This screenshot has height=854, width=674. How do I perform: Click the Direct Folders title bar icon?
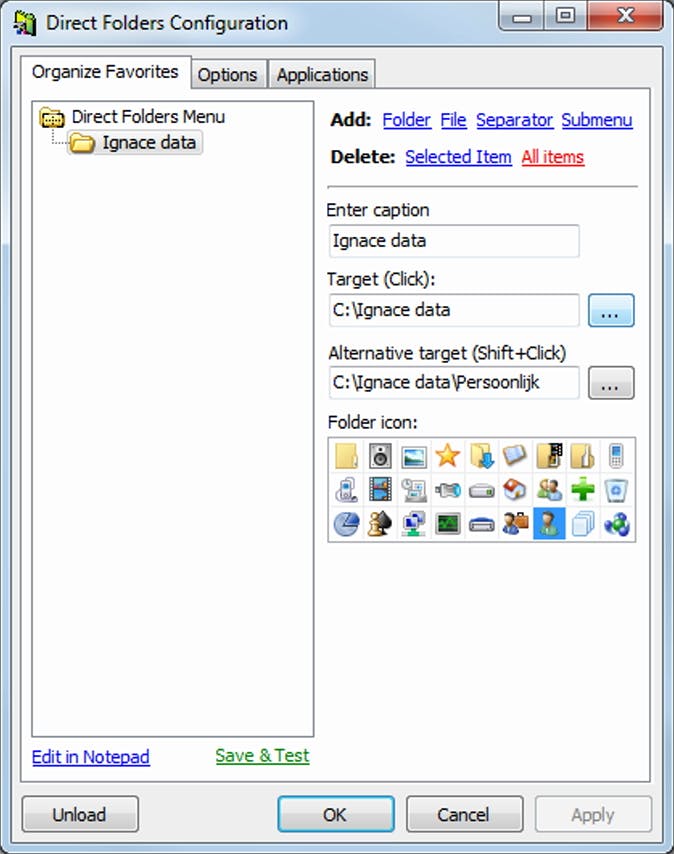(25, 23)
